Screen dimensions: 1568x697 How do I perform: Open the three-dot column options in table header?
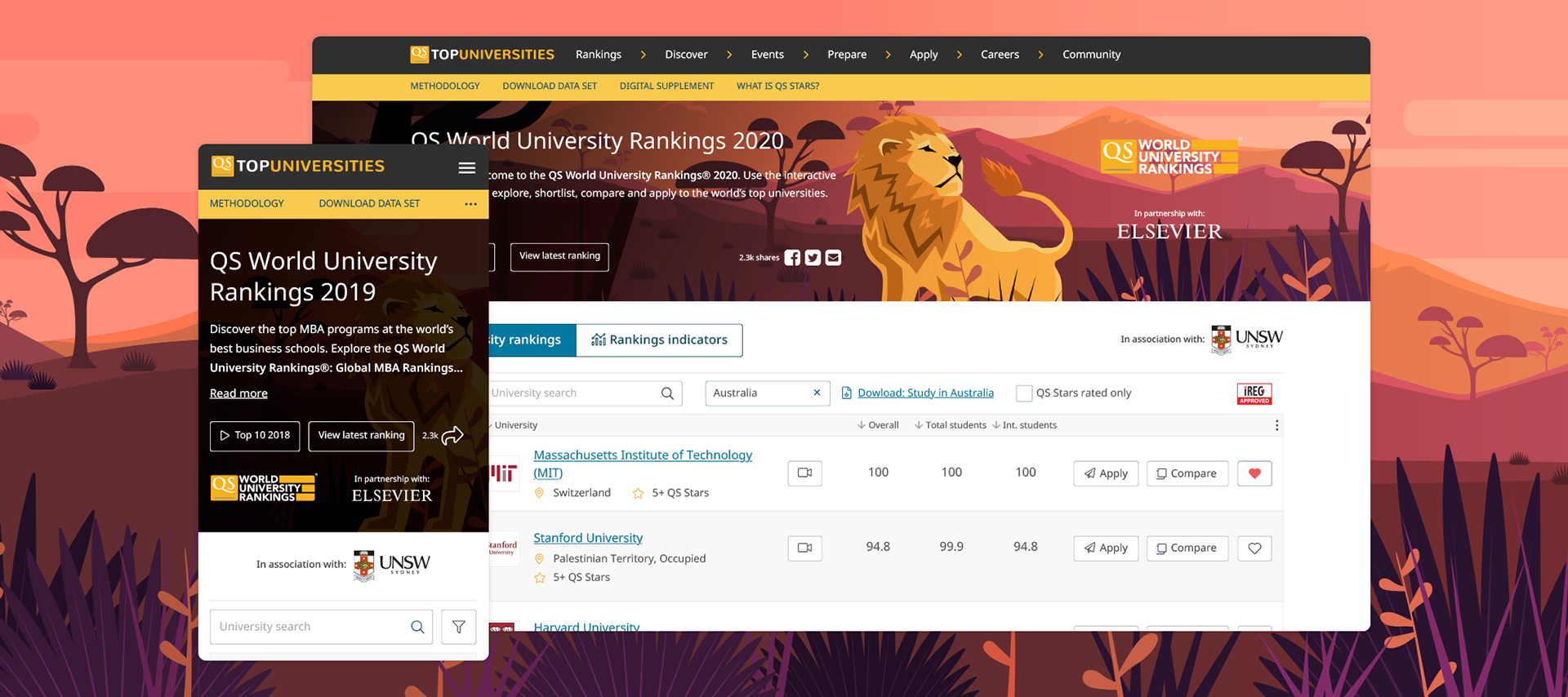[x=1276, y=425]
